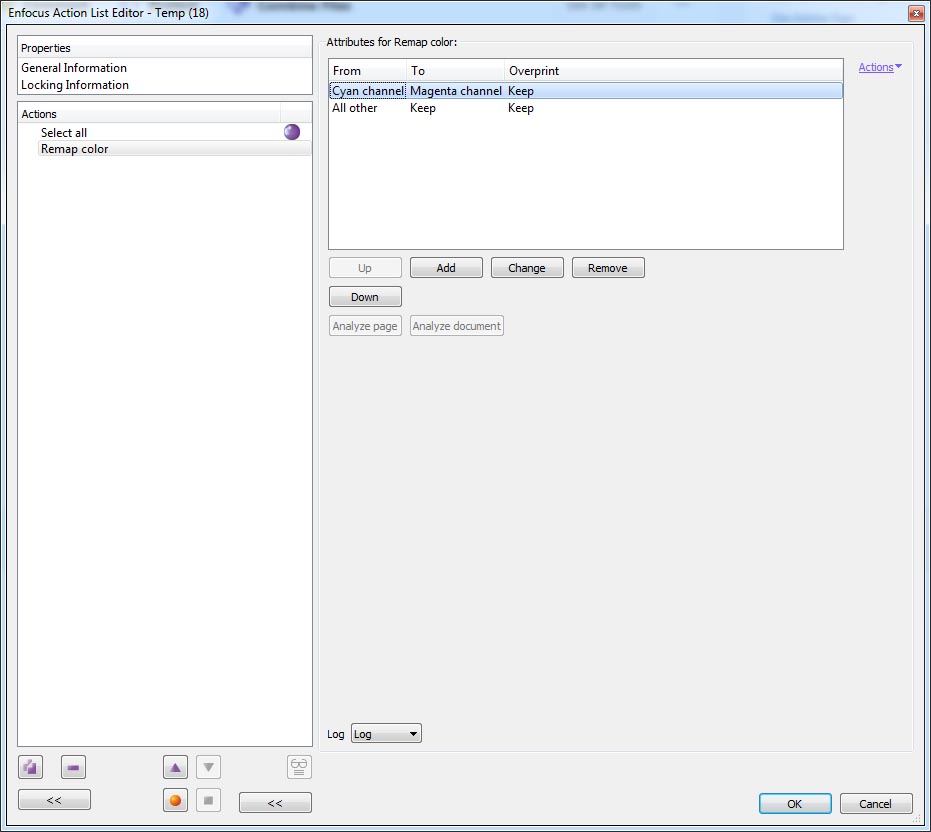
Task: Click the Magenta channel cell
Action: [455, 91]
